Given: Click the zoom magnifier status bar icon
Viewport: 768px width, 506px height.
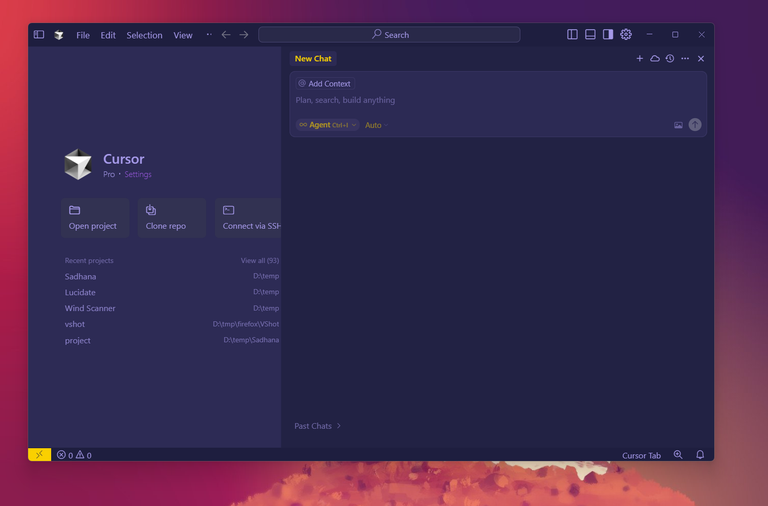Looking at the screenshot, I should coord(678,455).
